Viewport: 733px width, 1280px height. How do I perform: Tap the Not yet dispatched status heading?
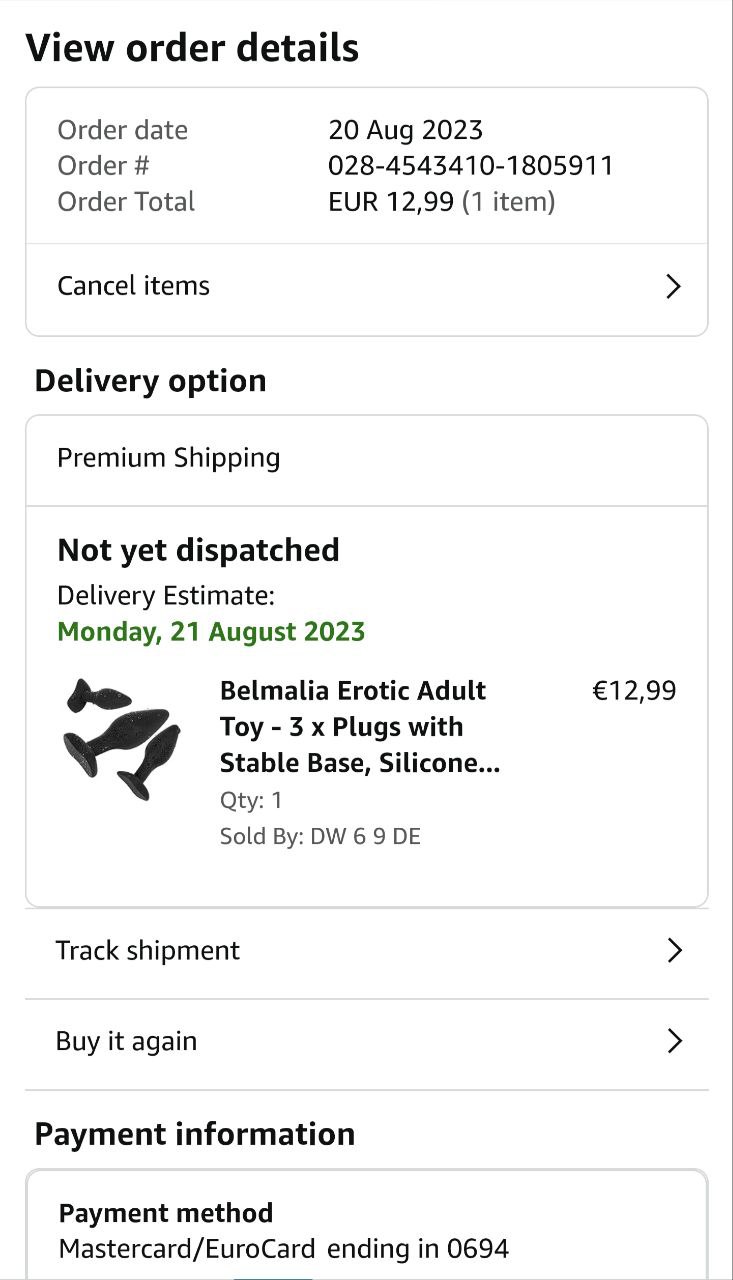(x=198, y=550)
